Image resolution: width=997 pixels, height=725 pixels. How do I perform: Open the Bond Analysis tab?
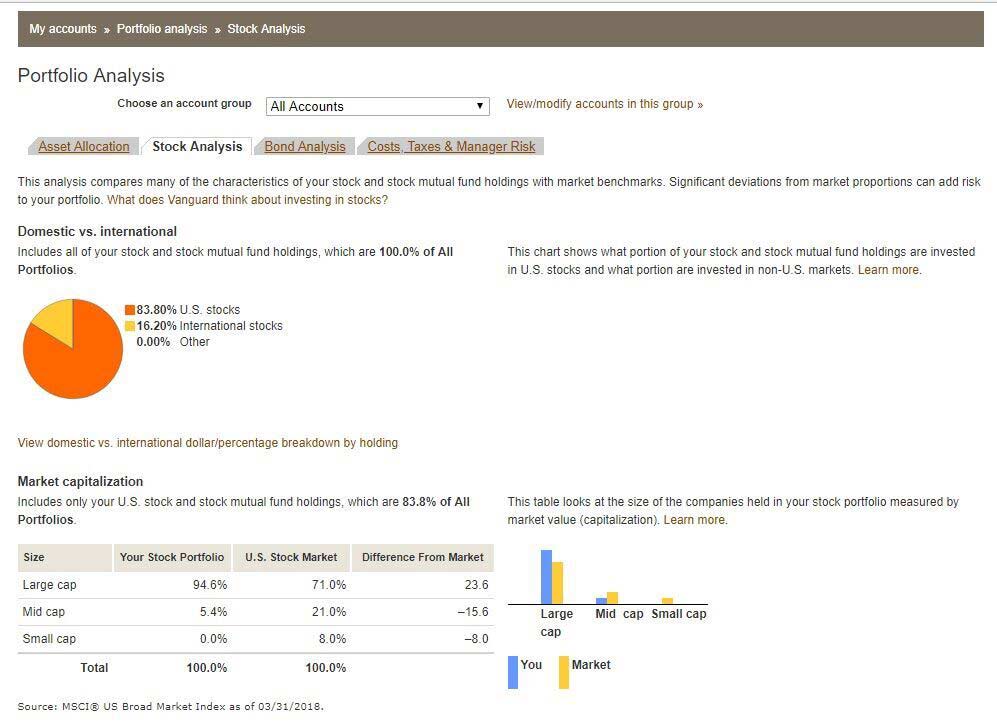point(305,147)
